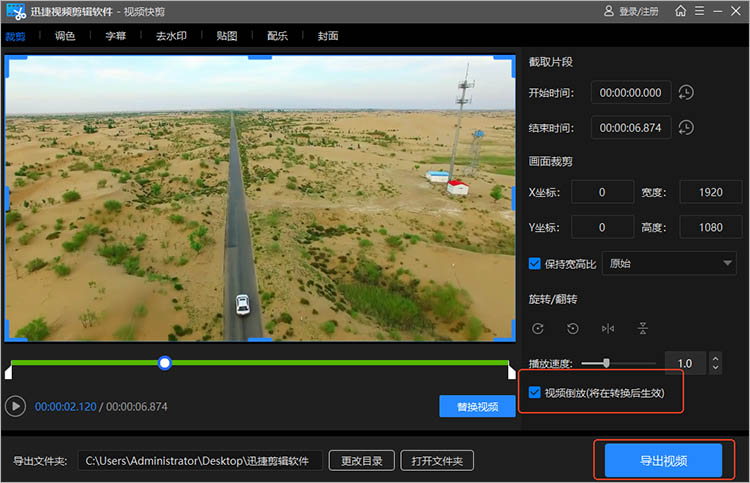Click 替换视频 button
This screenshot has height=483, width=750.
pyautogui.click(x=477, y=406)
